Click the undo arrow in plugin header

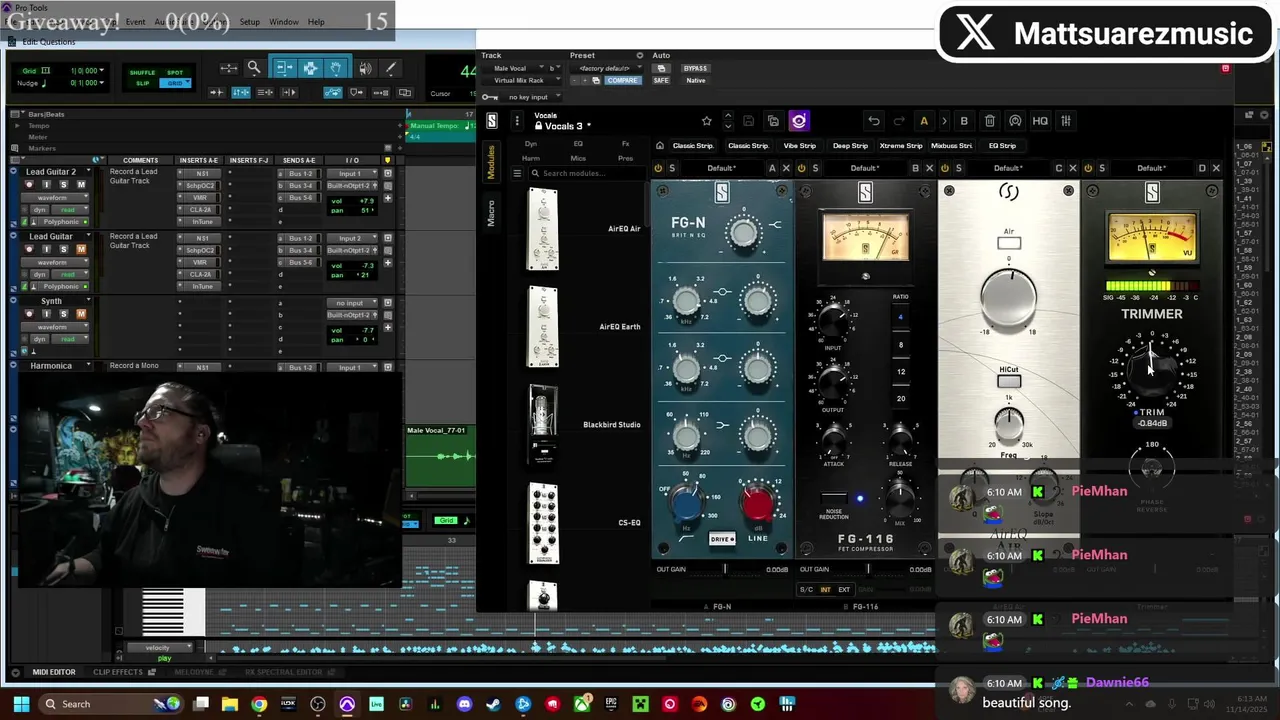coord(874,121)
